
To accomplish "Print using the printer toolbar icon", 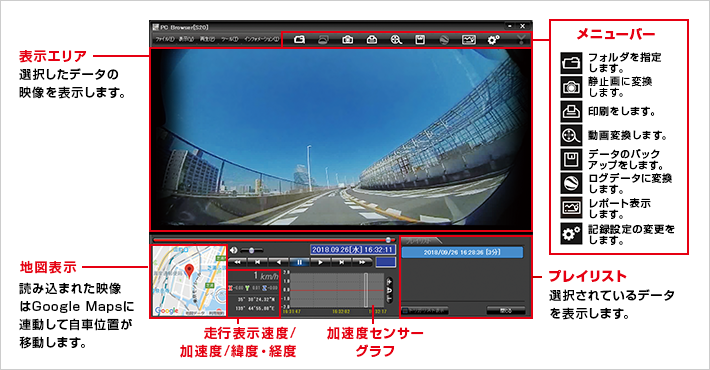I will click(x=372, y=40).
